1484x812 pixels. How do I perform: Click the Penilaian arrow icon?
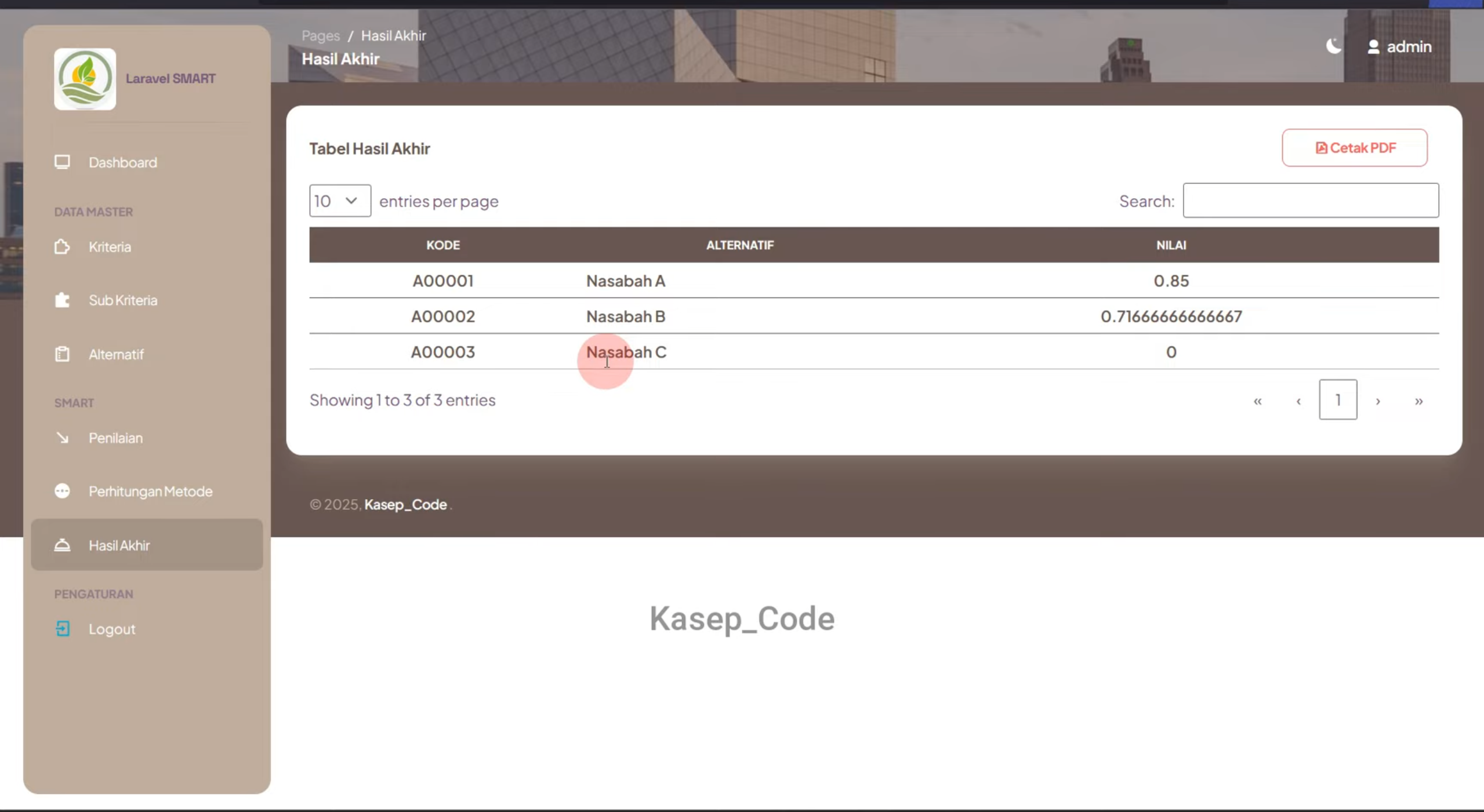pos(62,438)
